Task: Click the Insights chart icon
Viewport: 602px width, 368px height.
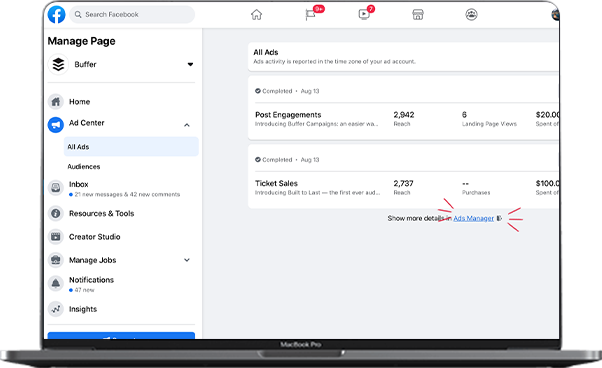Action: tap(56, 309)
